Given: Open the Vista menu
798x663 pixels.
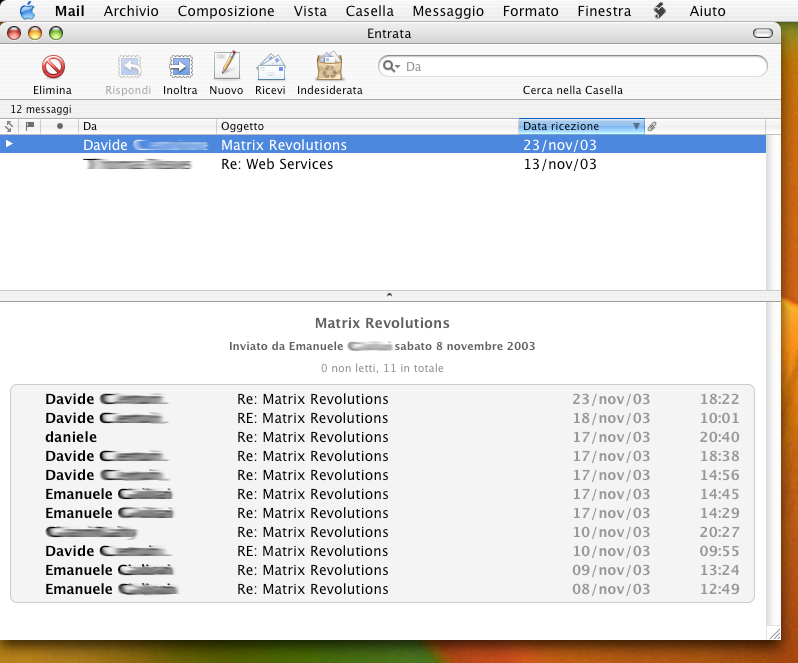Looking at the screenshot, I should 310,11.
